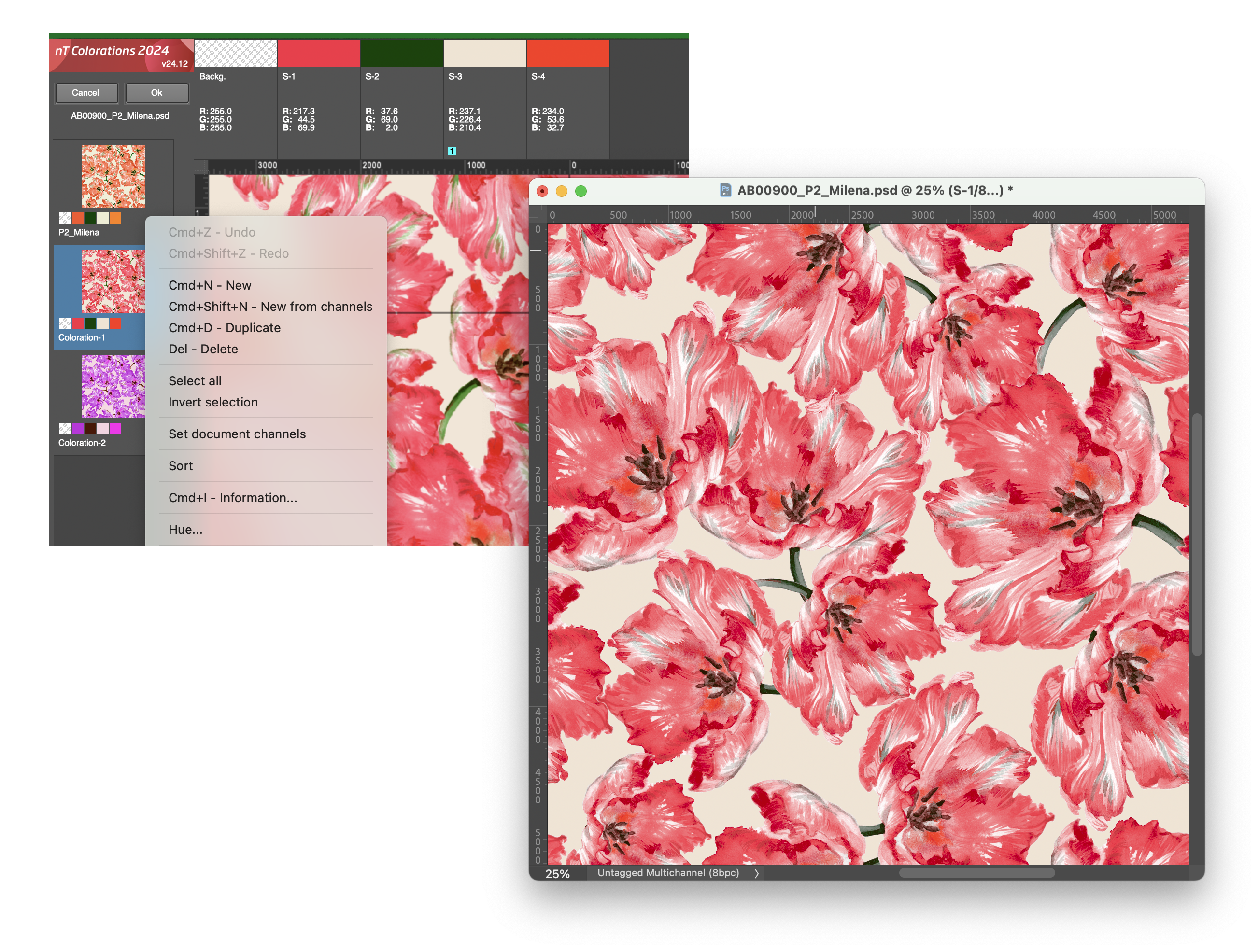Click Set document channels entry

pos(237,434)
